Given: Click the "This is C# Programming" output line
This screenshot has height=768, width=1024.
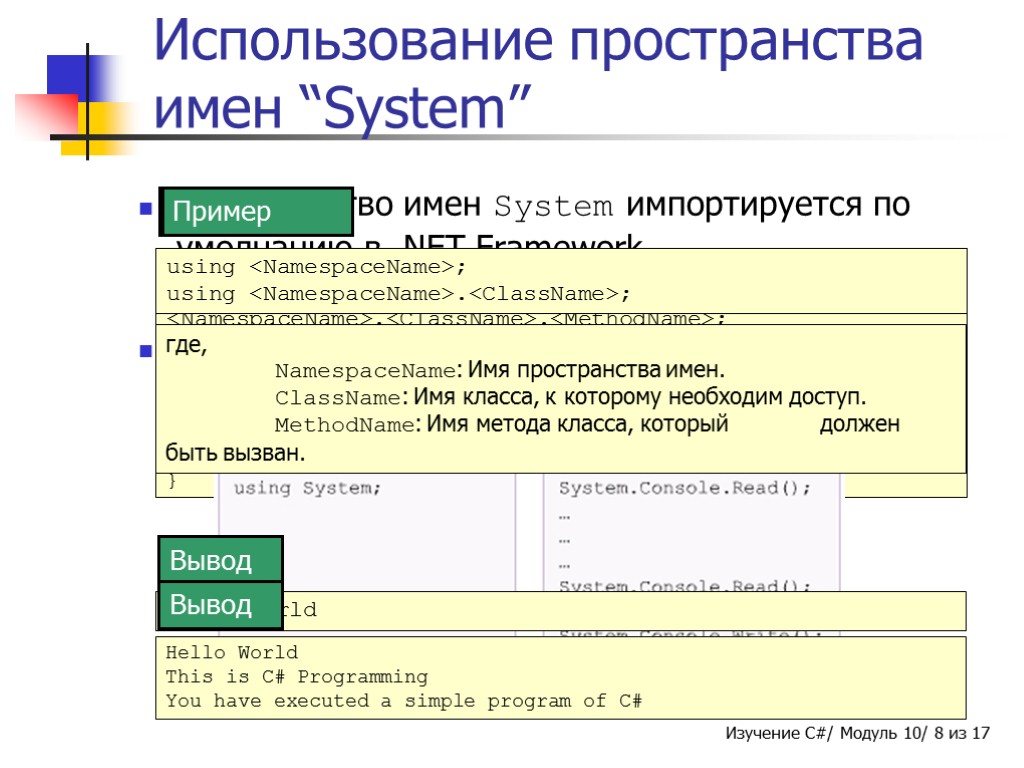Looking at the screenshot, I should click(297, 677).
